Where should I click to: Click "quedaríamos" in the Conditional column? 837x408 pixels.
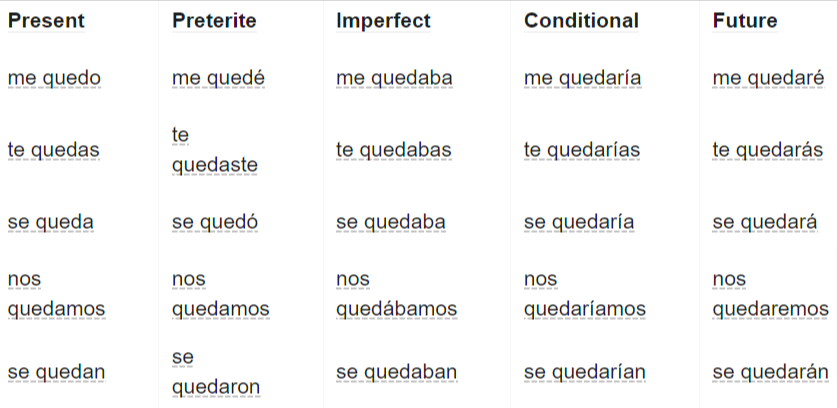[x=585, y=309]
